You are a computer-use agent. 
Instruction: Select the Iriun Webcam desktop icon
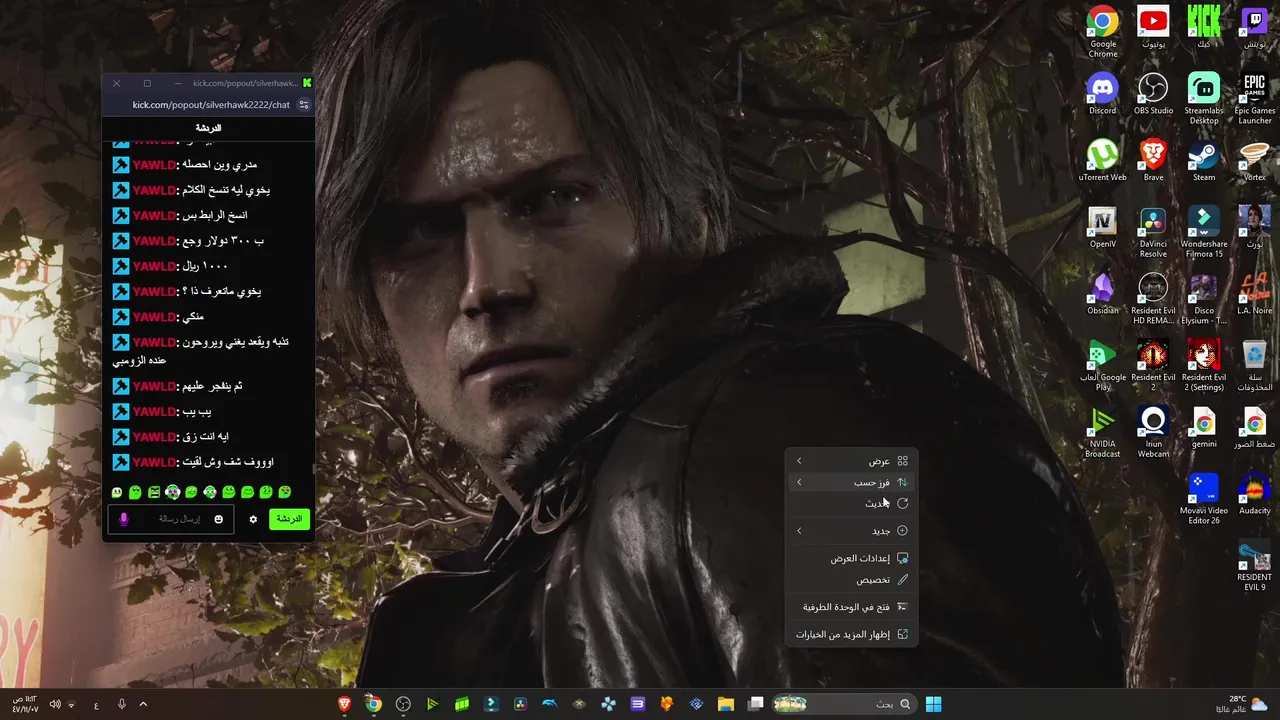(x=1153, y=432)
